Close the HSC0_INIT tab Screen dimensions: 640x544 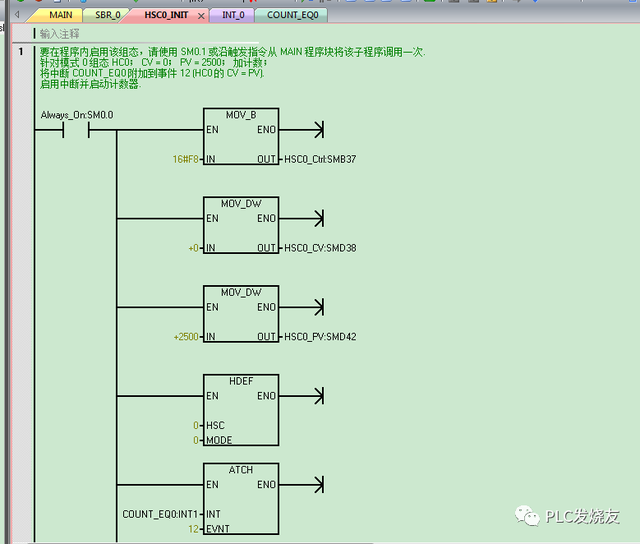pyautogui.click(x=202, y=16)
